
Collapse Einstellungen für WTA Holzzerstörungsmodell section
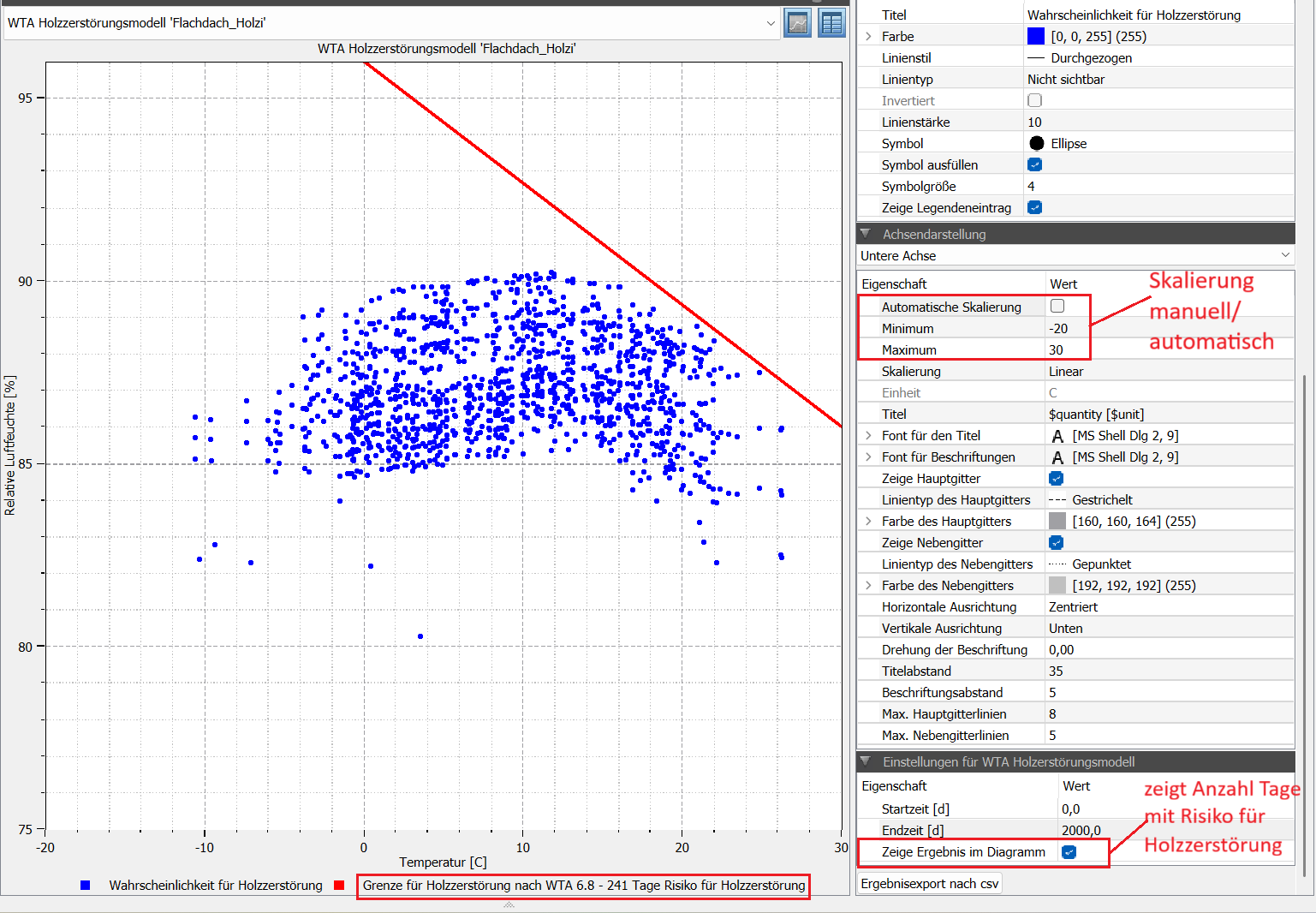pyautogui.click(x=865, y=761)
